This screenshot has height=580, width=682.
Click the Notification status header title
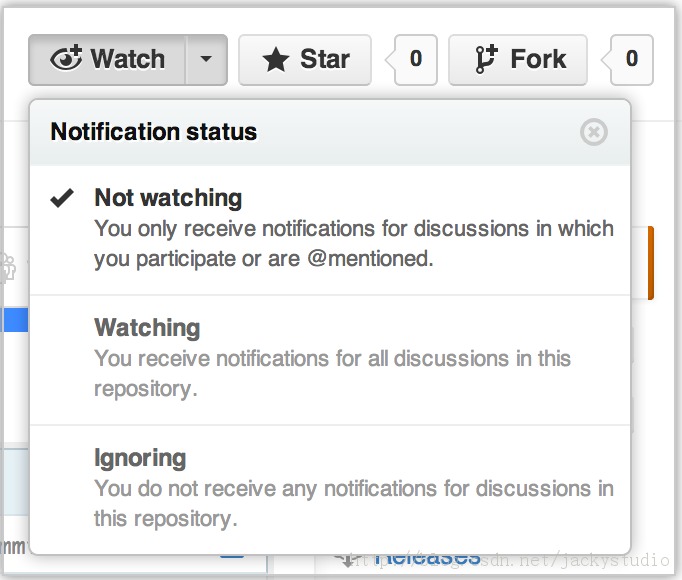154,132
